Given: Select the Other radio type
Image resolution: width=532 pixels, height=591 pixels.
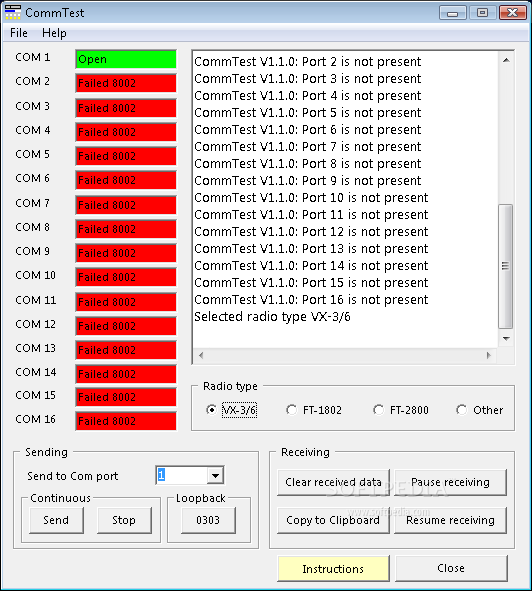Looking at the screenshot, I should click(479, 410).
